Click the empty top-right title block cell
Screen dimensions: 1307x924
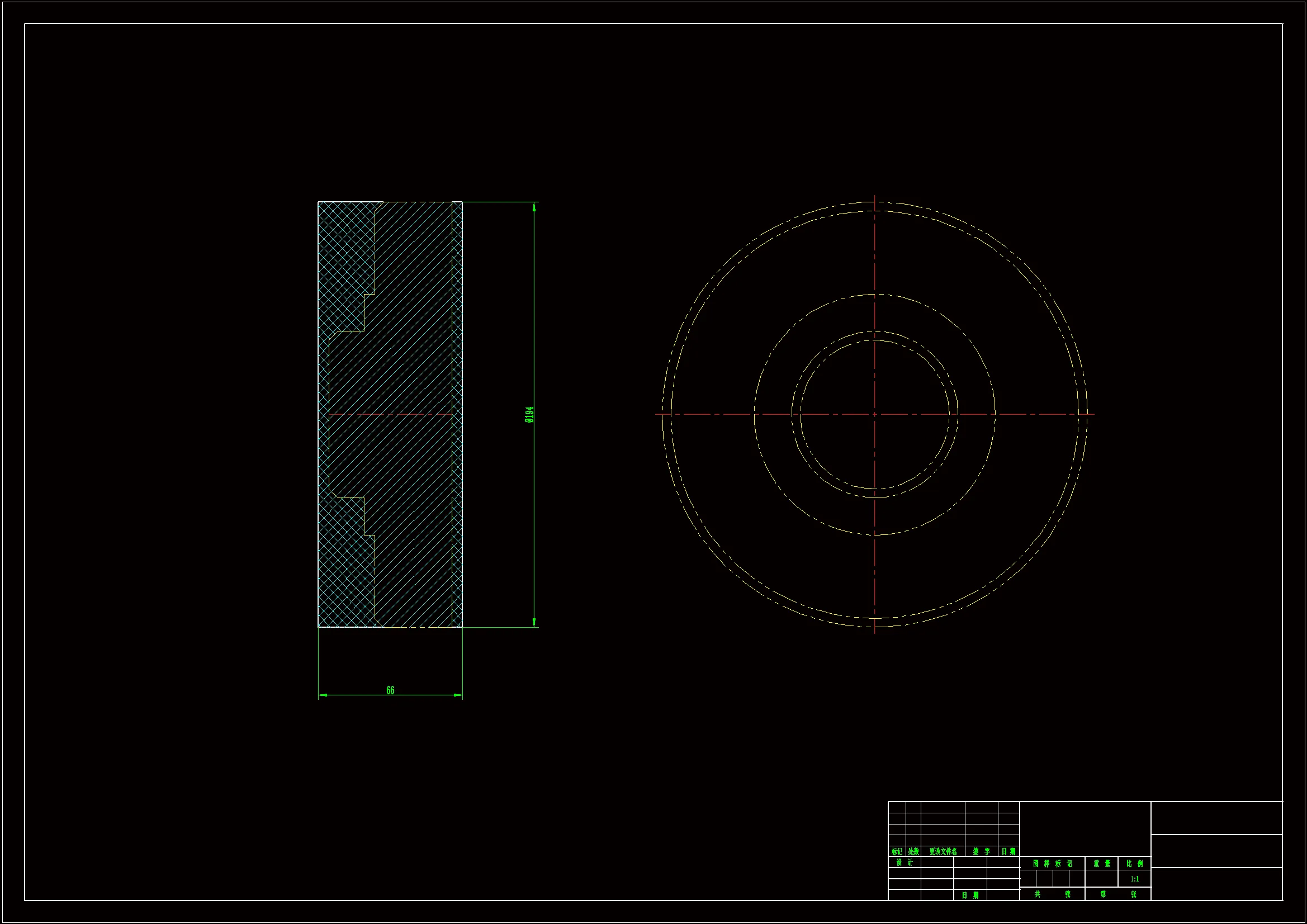[1216, 818]
